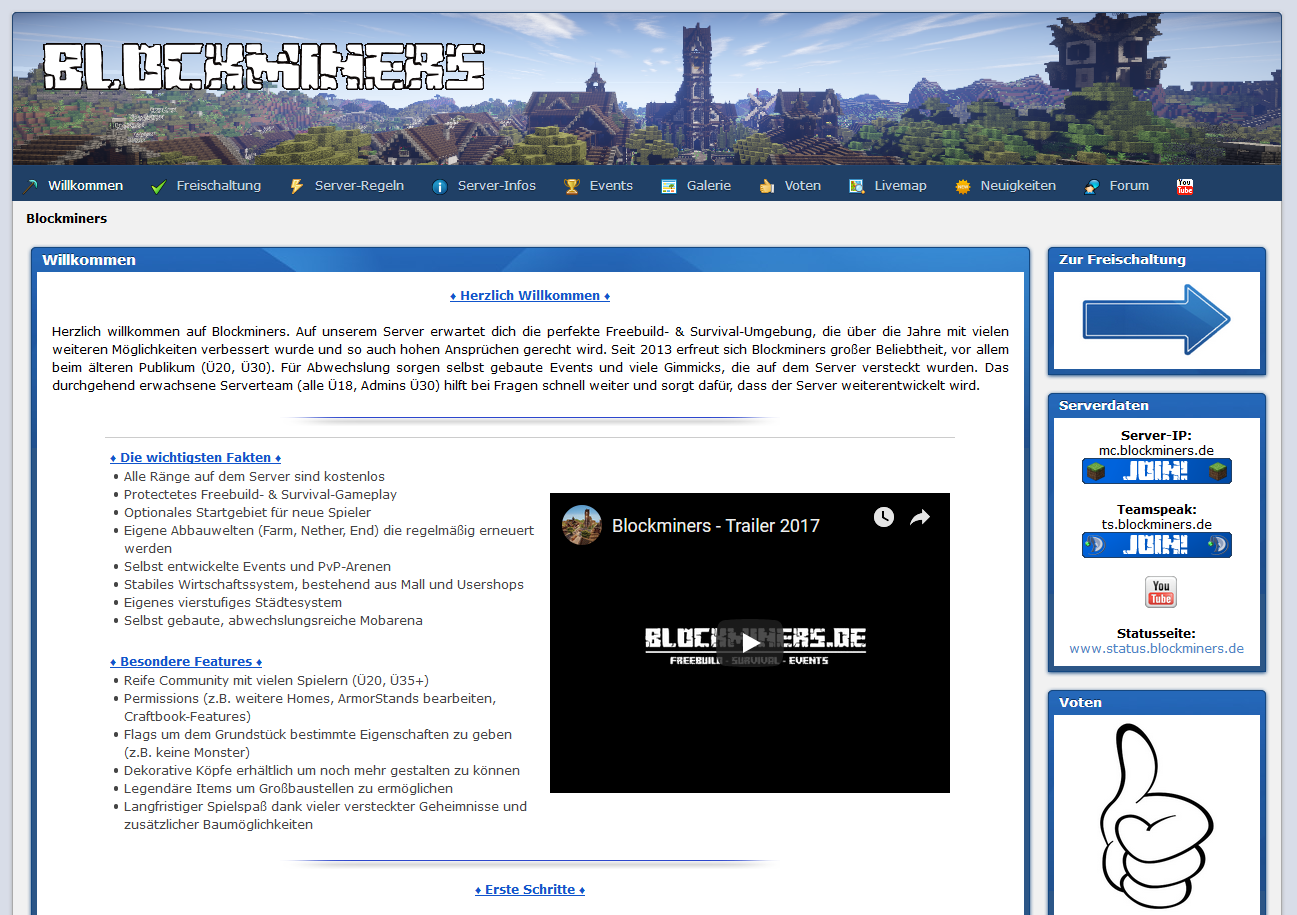Click the channel avatar on the trailer video

click(x=582, y=525)
